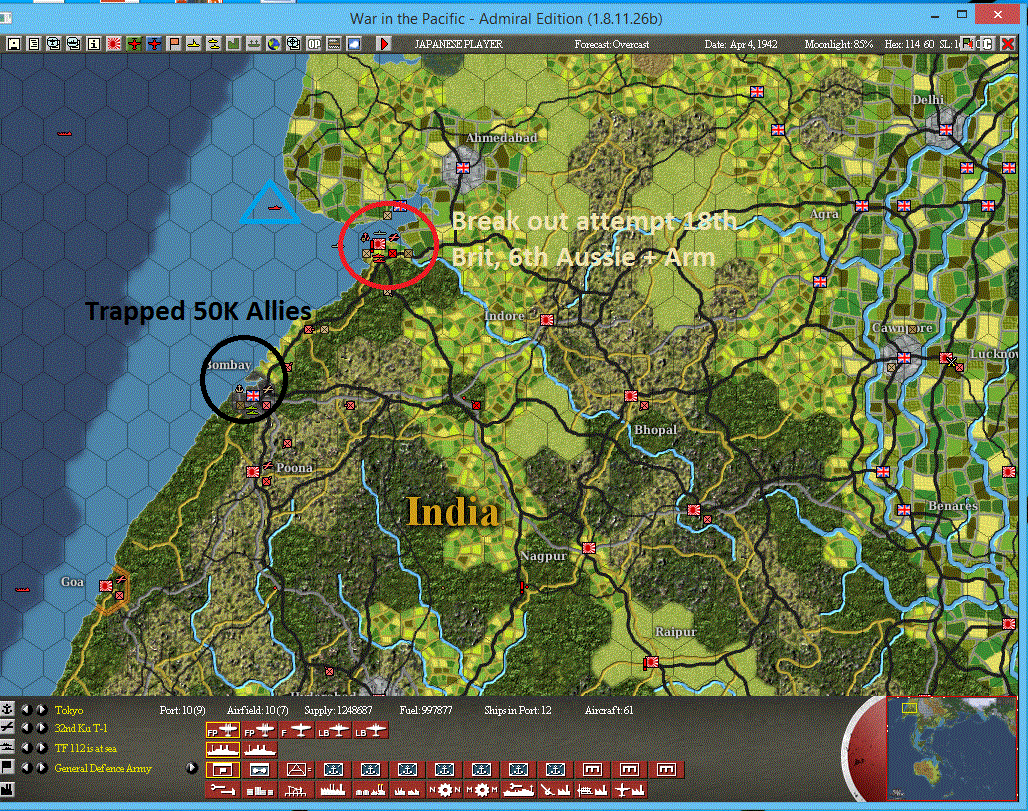
Task: Select the British unit at Bombay
Action: [x=252, y=395]
